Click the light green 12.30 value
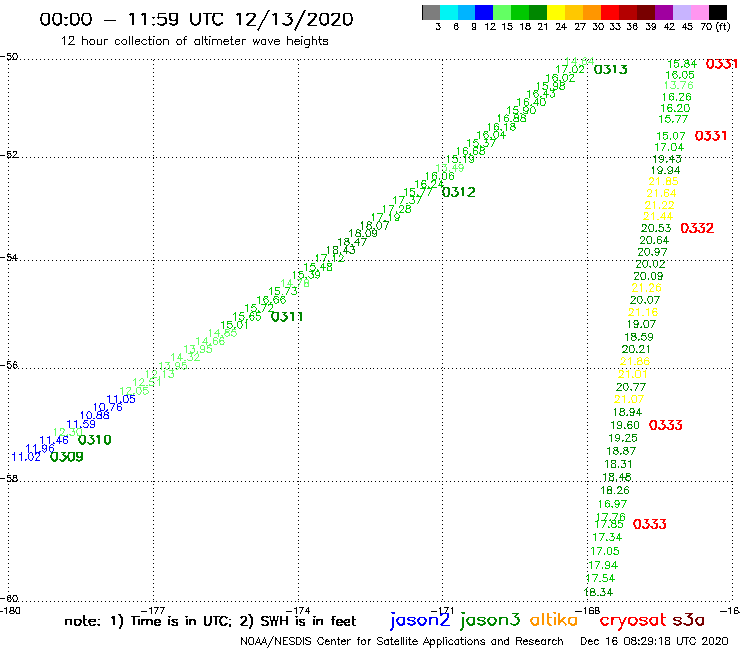The height and width of the screenshot is (650, 740). pyautogui.click(x=67, y=432)
